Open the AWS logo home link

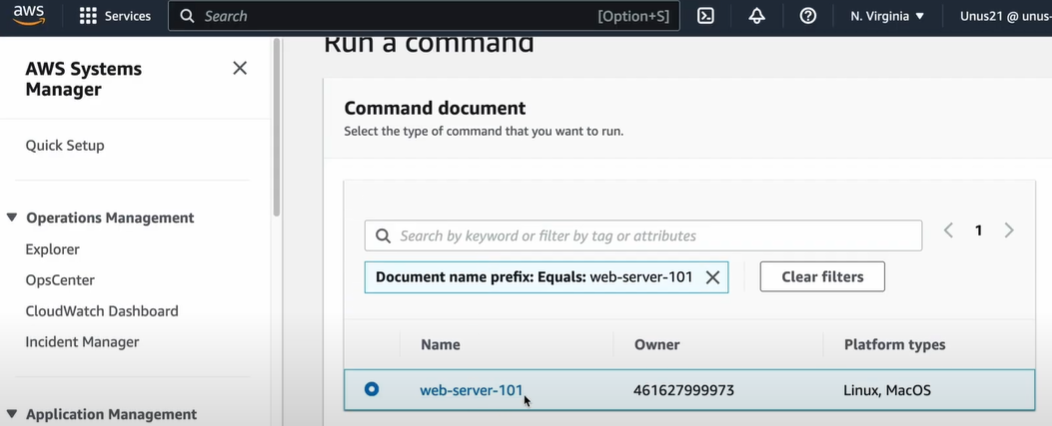(x=29, y=15)
